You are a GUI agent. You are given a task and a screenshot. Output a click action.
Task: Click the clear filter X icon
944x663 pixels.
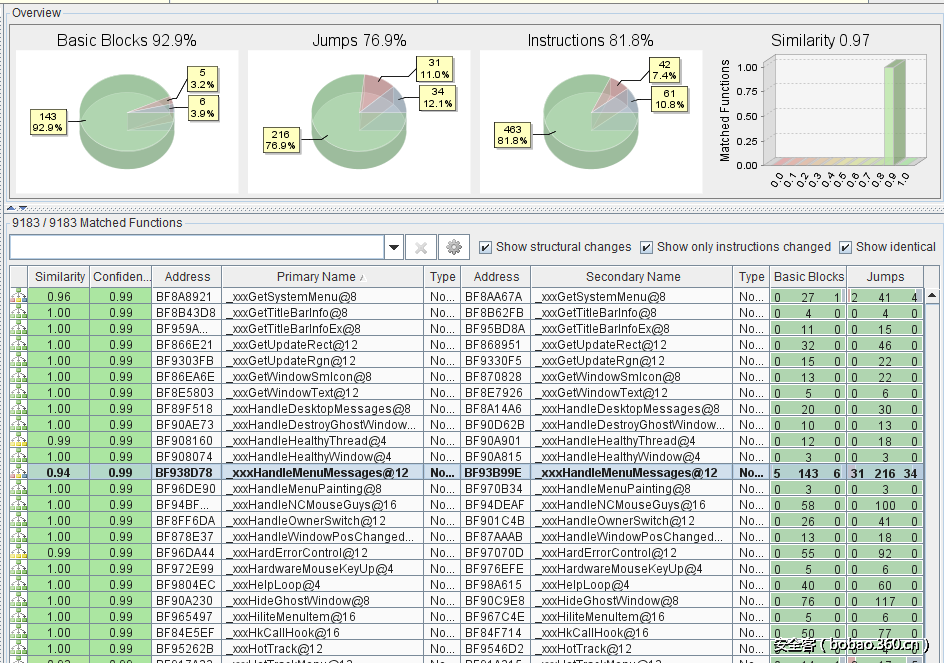pos(421,247)
